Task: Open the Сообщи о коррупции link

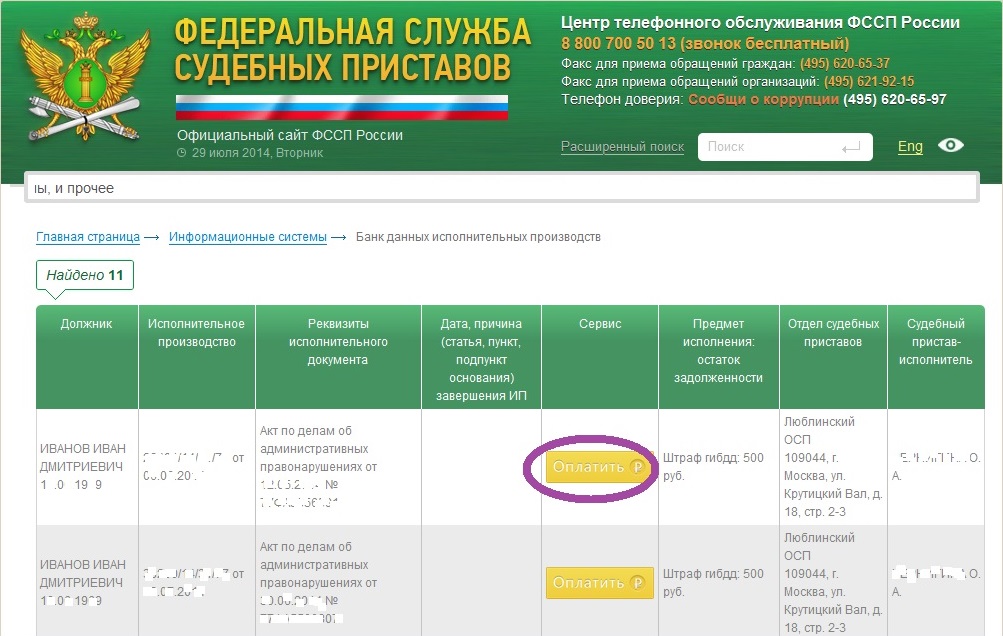Action: (x=763, y=99)
